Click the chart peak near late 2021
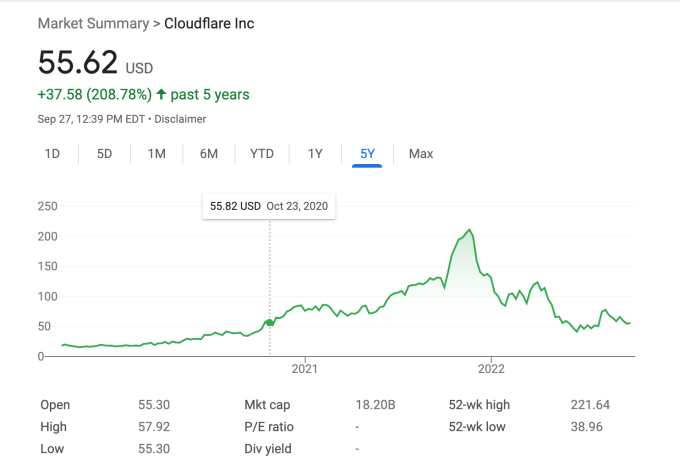This screenshot has height=471, width=680. [469, 231]
